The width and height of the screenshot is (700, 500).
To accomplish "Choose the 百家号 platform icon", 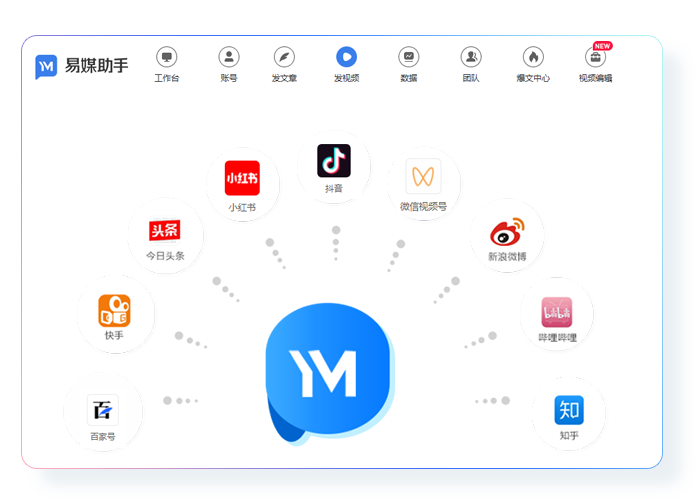I will 102,410.
